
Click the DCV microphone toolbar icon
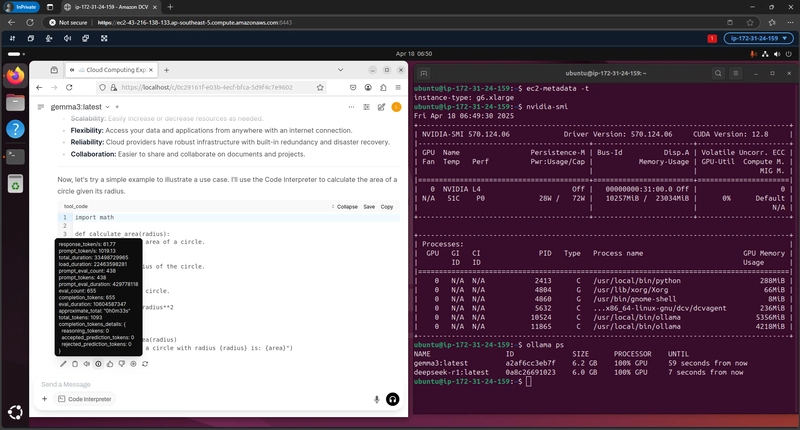point(49,38)
